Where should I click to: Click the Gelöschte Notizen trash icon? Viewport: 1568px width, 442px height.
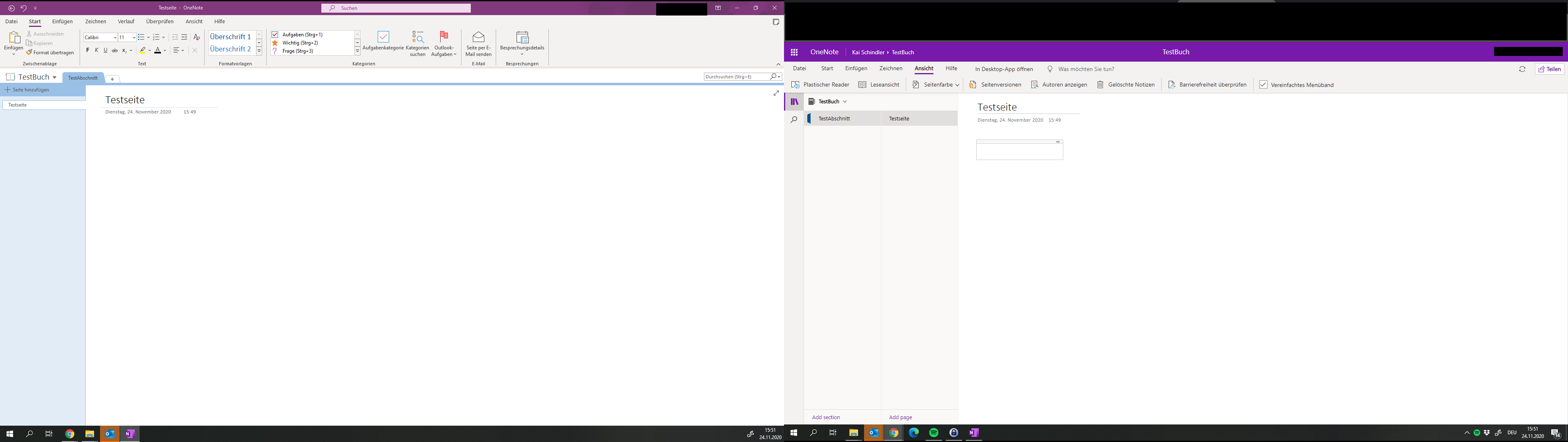1100,85
